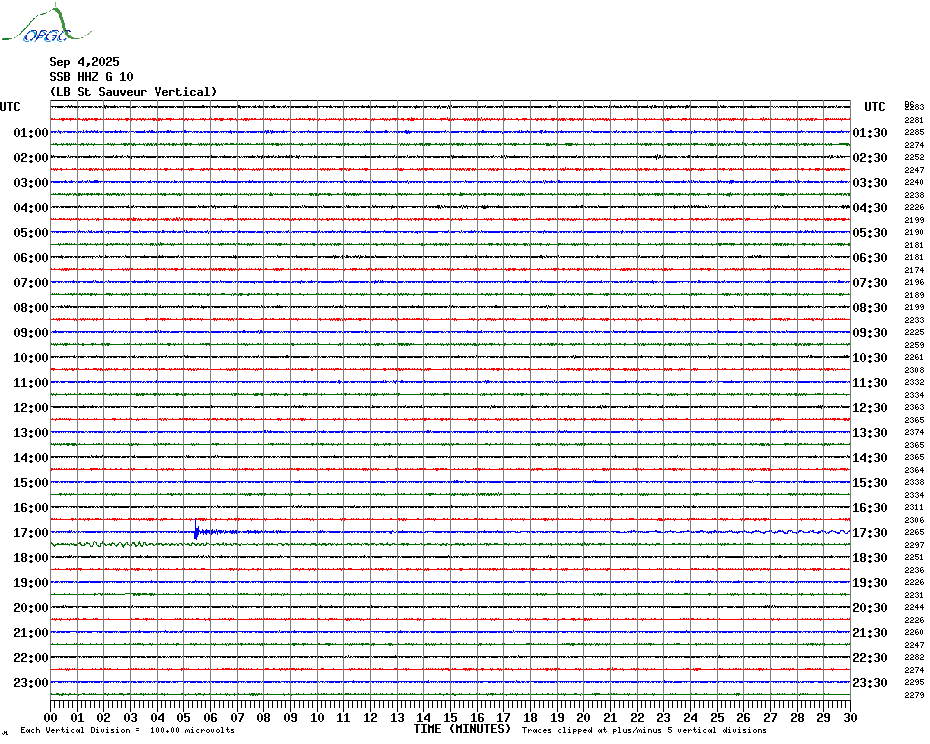Click the DC offset value 2311

click(x=914, y=507)
